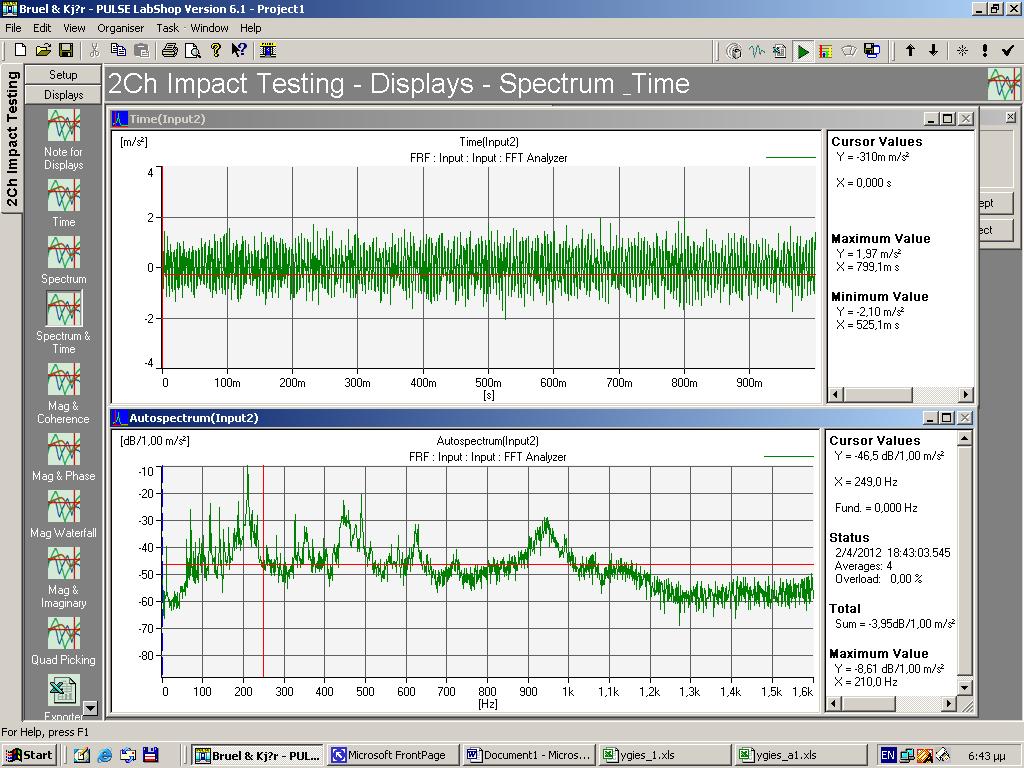Click left arrow of Time cursor panel scrollbar
Viewport: 1024px width, 768px height.
click(835, 394)
